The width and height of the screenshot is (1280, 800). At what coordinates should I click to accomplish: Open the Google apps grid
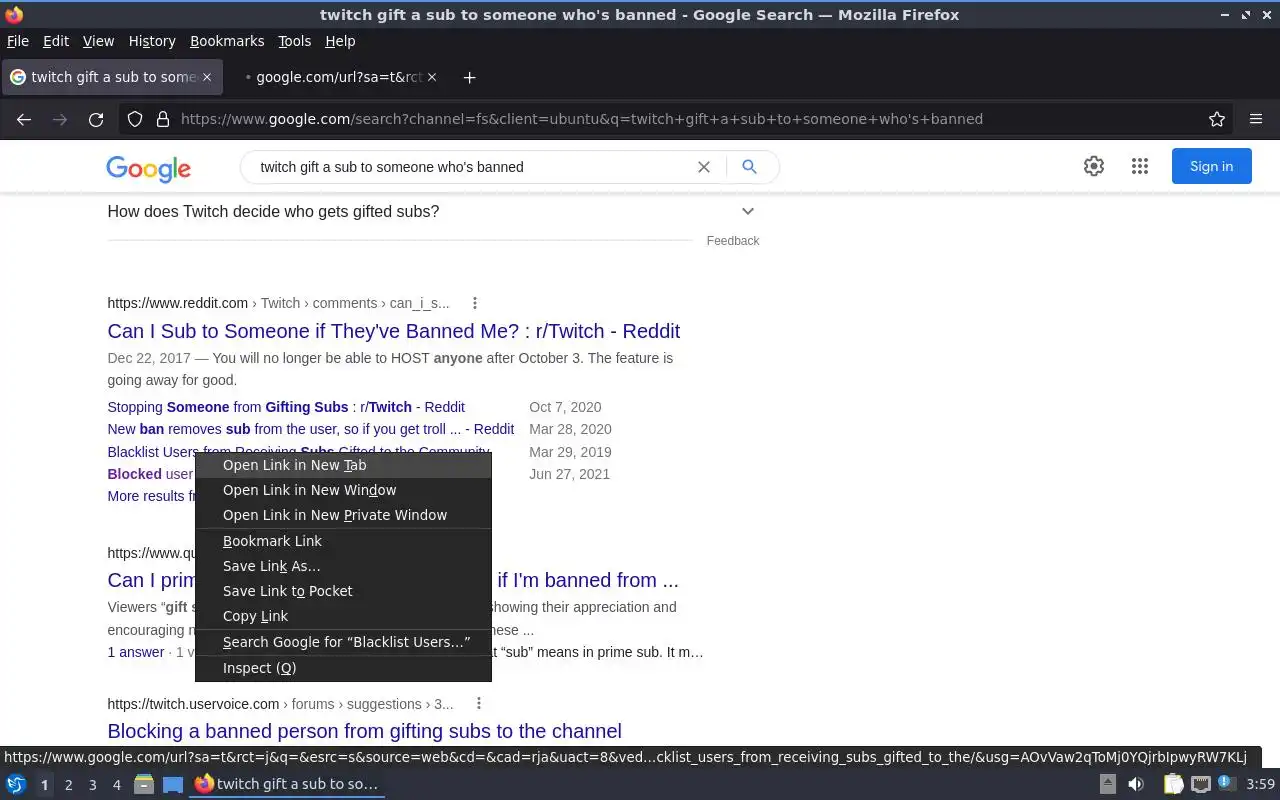click(x=1140, y=167)
